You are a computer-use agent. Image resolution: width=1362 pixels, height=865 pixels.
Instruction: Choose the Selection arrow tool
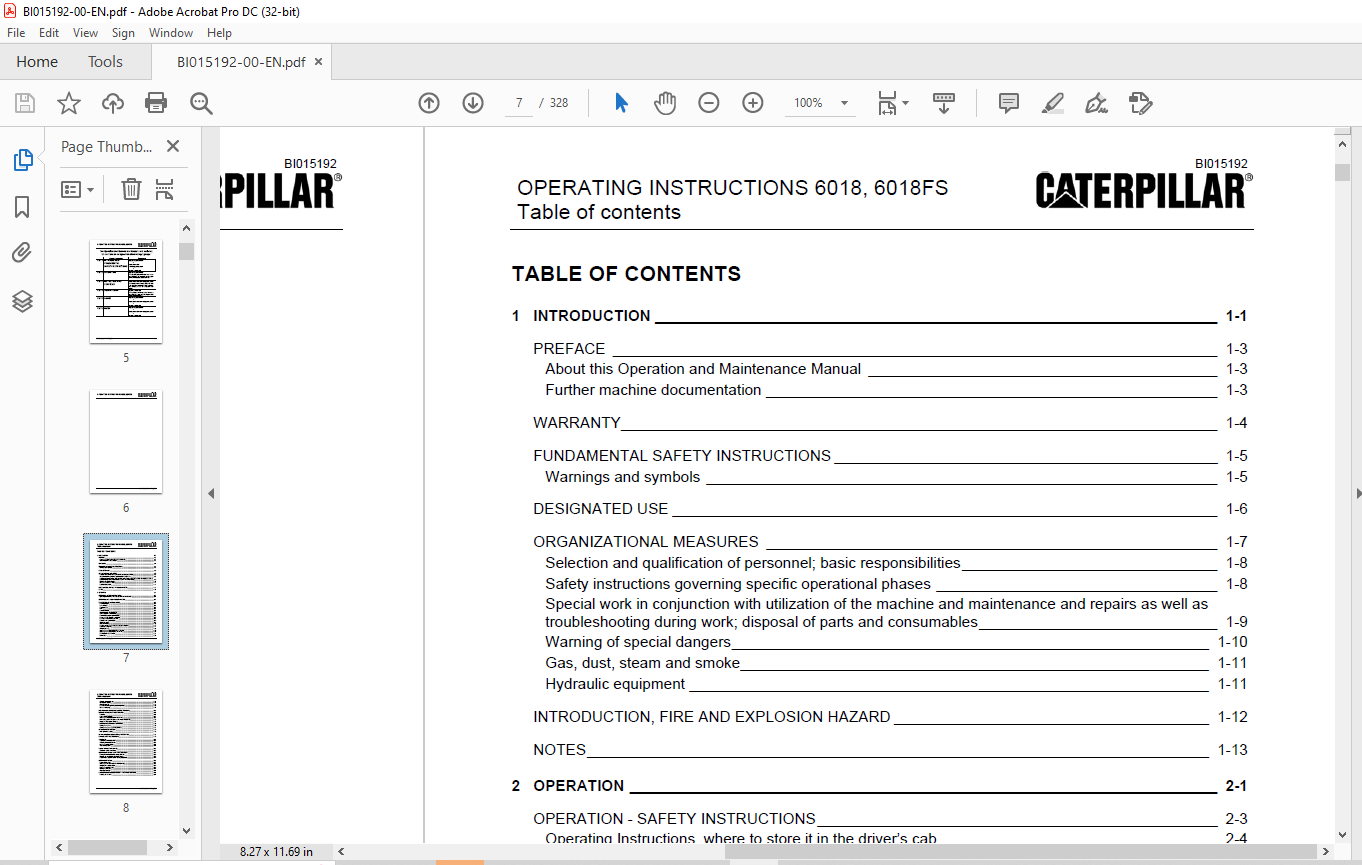tap(621, 103)
